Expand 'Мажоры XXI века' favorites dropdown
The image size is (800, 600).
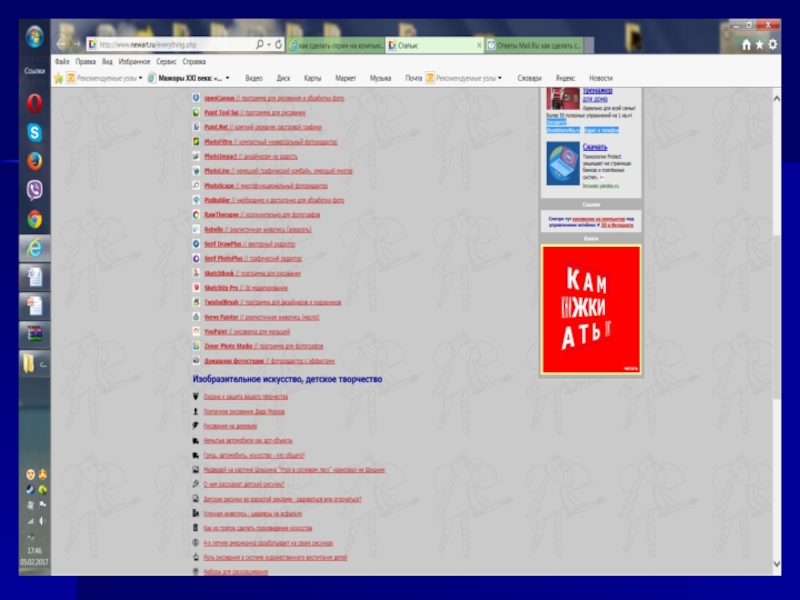pos(227,78)
